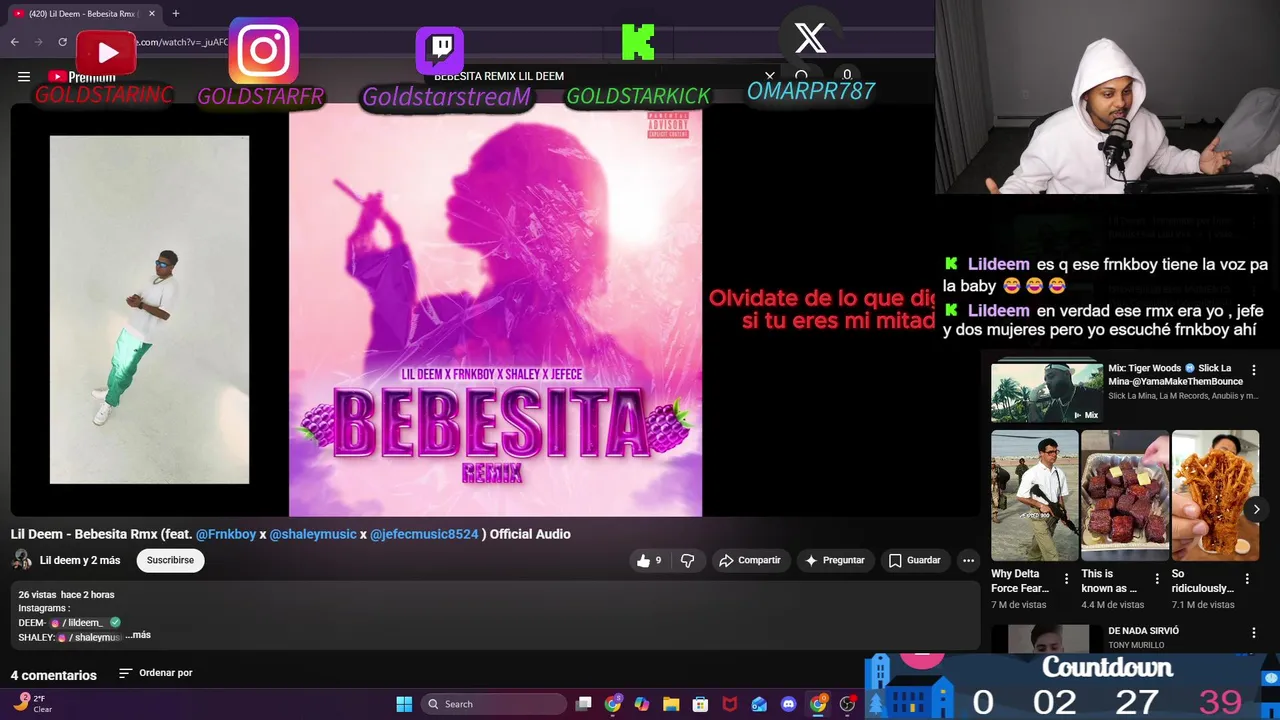Click the Windows taskbar Search box
Screen dimensions: 1280x720
(494, 704)
